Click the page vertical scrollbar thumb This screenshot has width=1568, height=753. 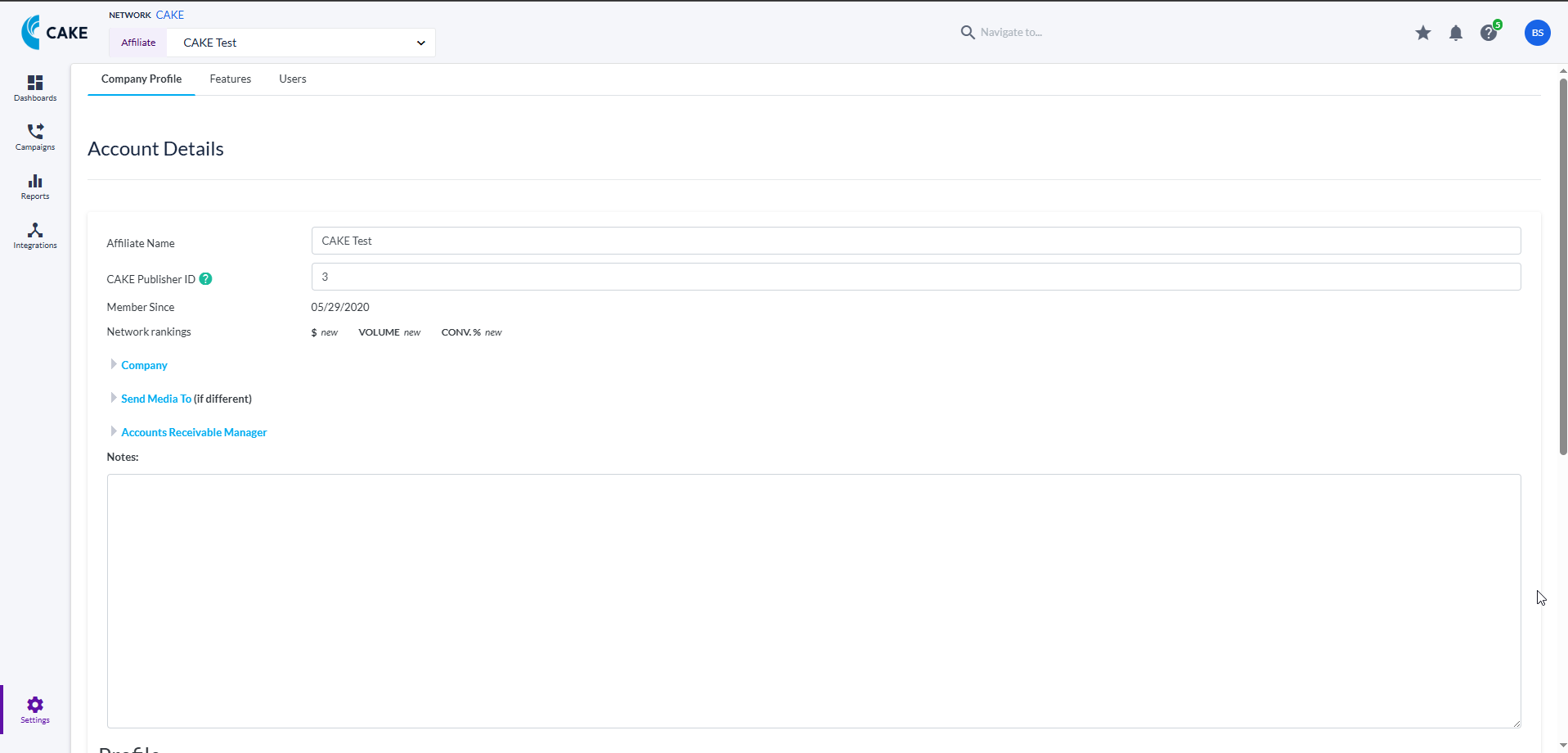point(1563,266)
